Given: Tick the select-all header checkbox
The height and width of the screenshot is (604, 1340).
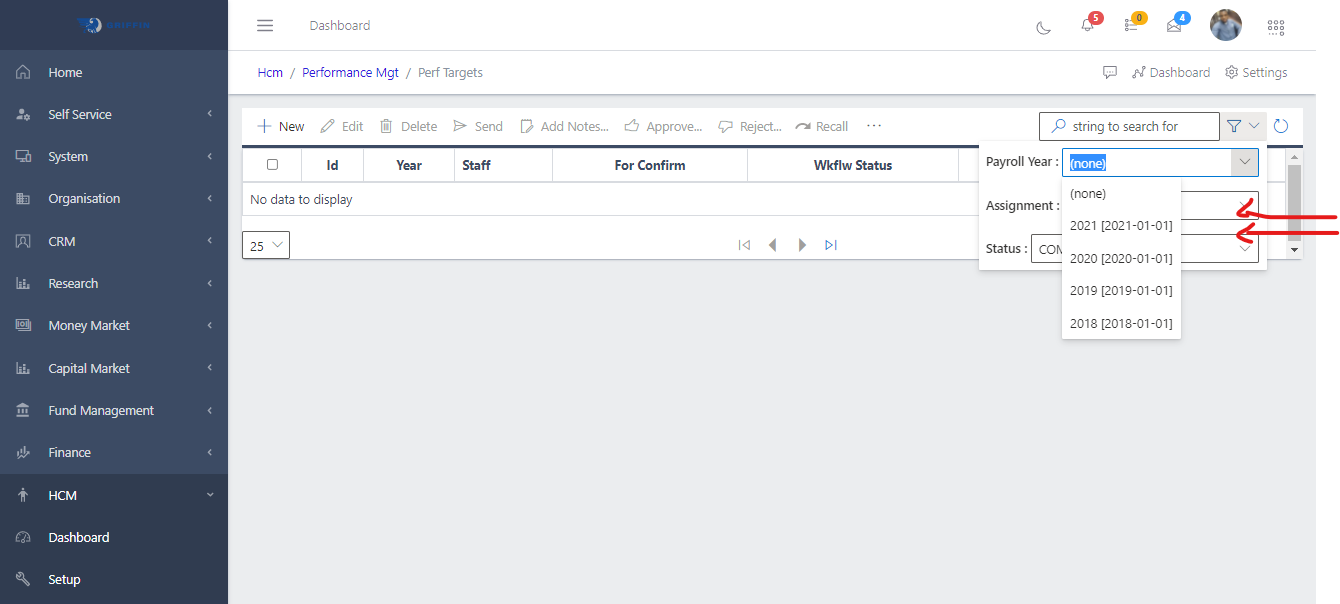Looking at the screenshot, I should pos(272,165).
